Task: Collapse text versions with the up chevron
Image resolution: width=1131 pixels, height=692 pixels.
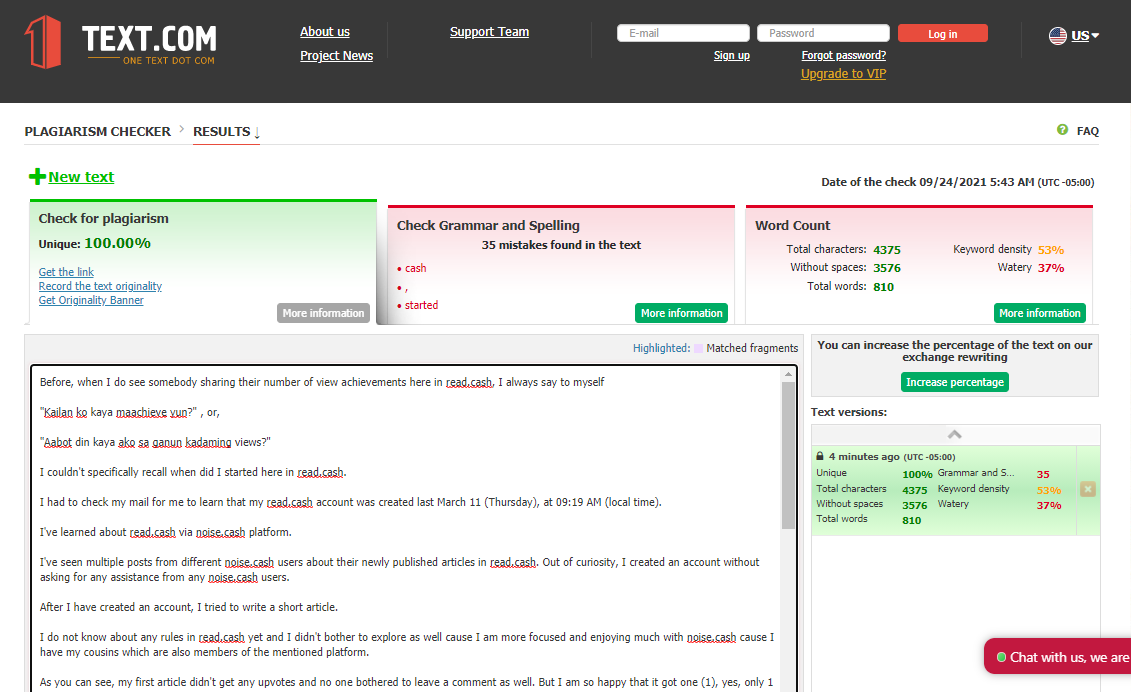Action: (954, 434)
